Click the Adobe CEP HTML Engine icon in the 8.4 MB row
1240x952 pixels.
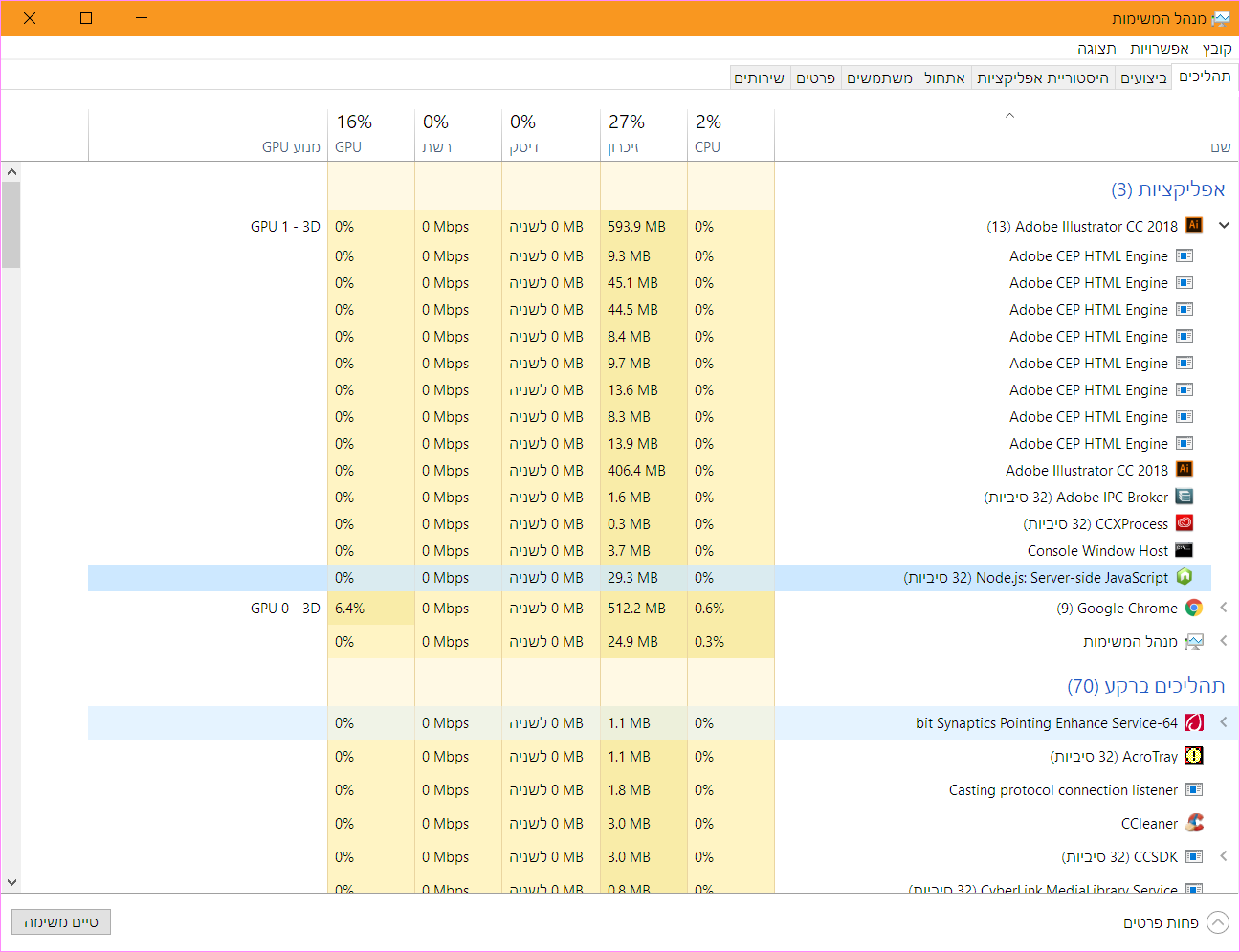[1184, 336]
